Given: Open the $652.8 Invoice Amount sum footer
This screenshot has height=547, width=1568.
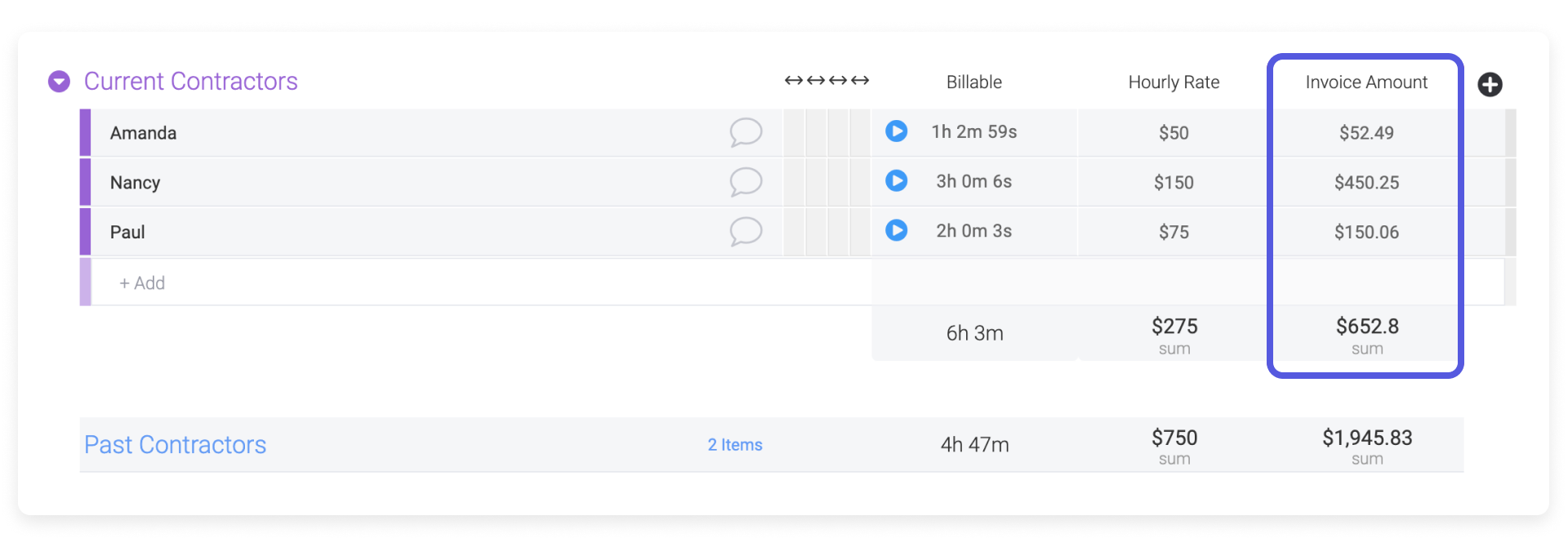Looking at the screenshot, I should coord(1367,335).
